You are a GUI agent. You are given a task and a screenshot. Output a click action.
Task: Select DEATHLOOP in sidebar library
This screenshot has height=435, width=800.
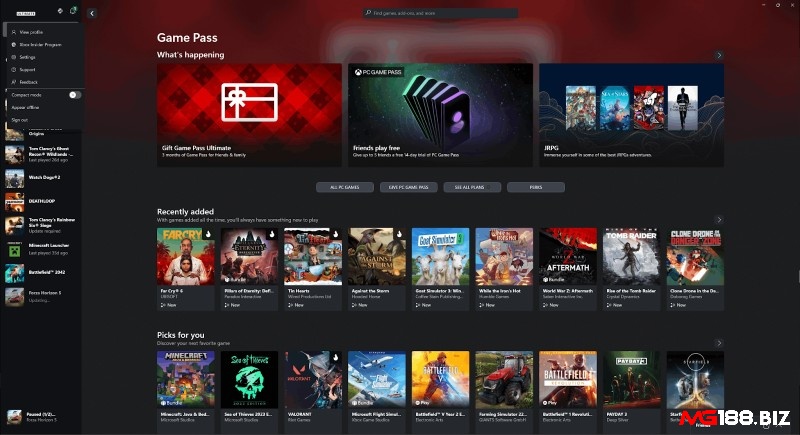click(x=42, y=201)
